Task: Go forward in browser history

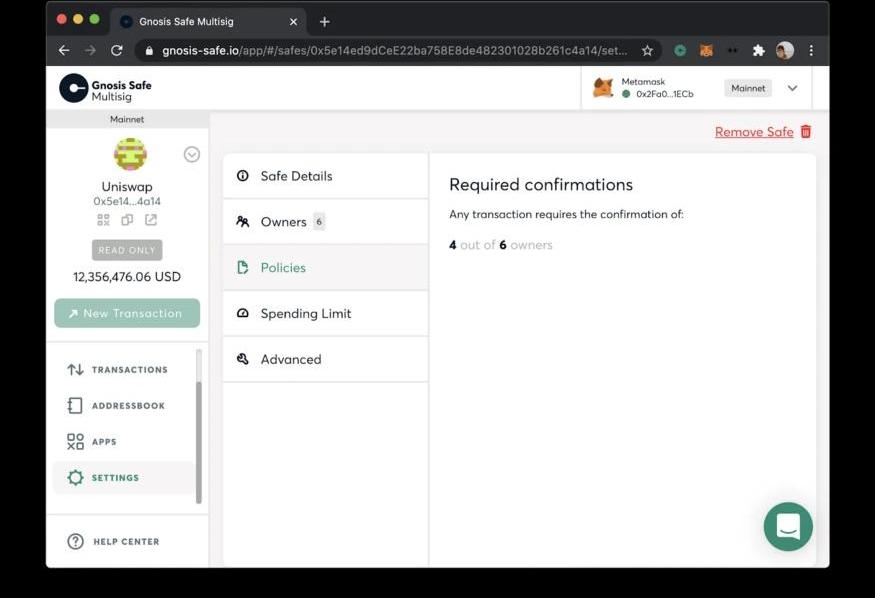Action: click(90, 51)
